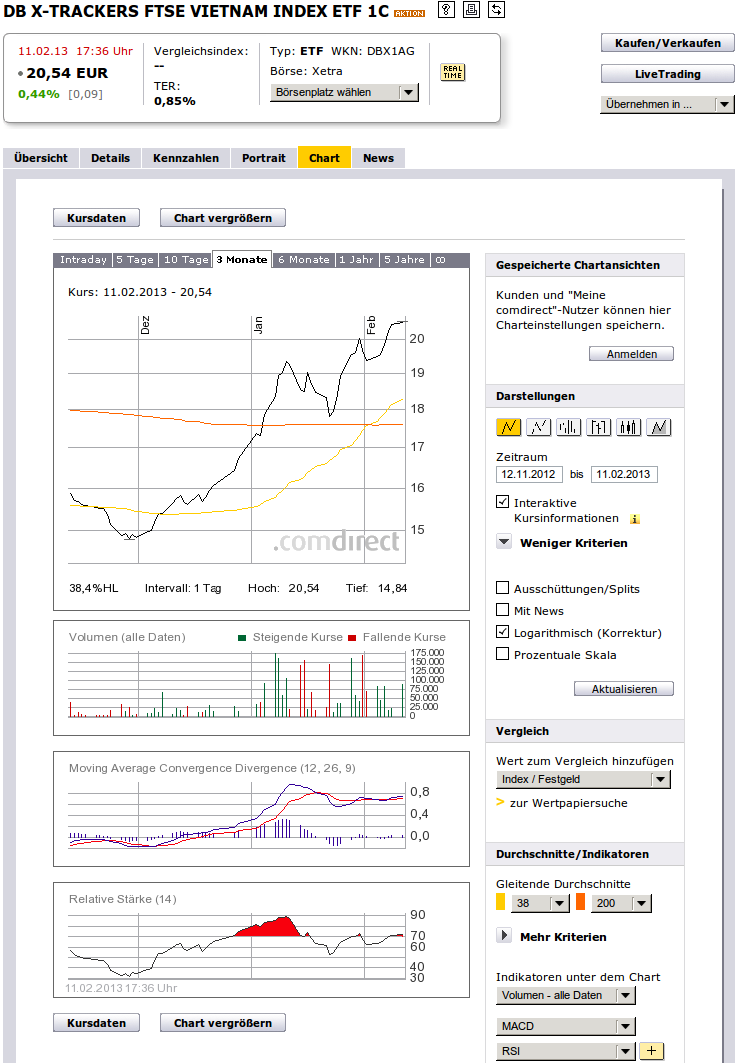The width and height of the screenshot is (738, 1063).
Task: Select 10 Tage chart period
Action: 186,260
